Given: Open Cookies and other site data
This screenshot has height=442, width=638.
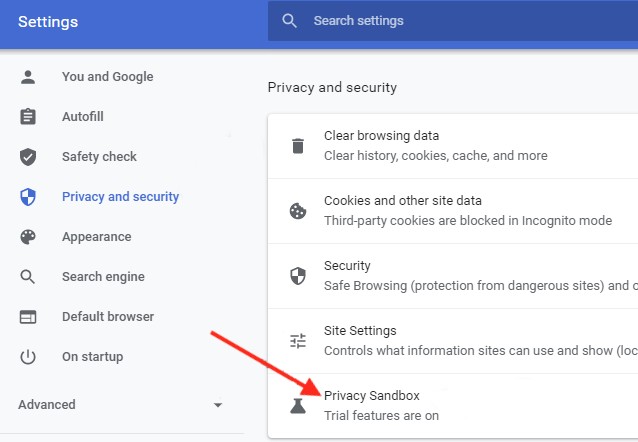Looking at the screenshot, I should [453, 211].
